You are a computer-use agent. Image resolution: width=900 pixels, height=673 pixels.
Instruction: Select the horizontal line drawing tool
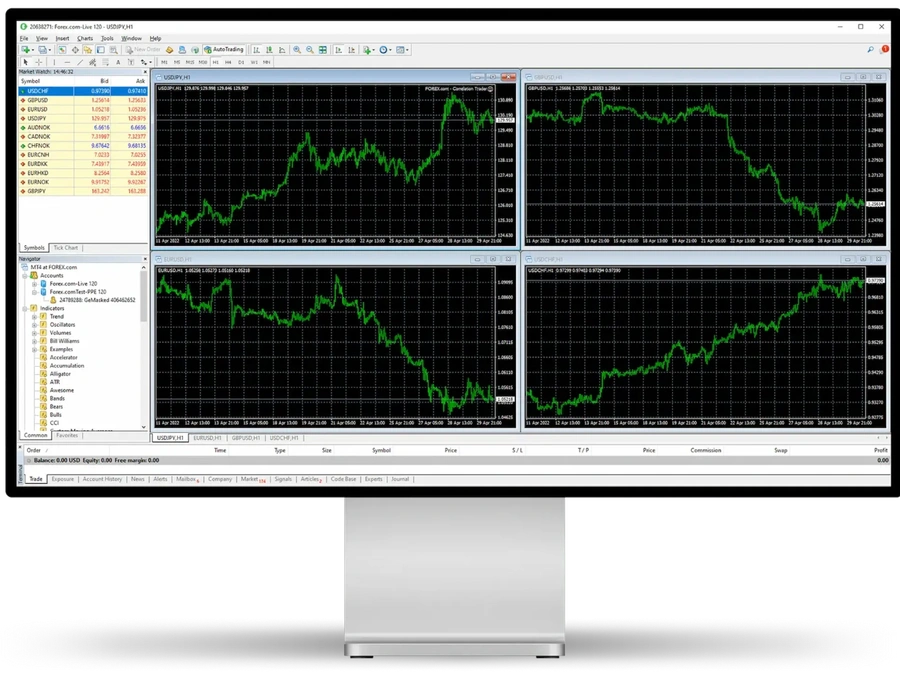67,62
